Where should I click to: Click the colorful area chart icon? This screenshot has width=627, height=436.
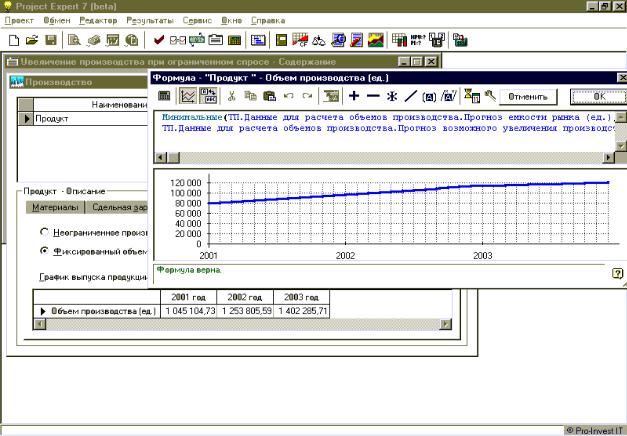pos(376,40)
